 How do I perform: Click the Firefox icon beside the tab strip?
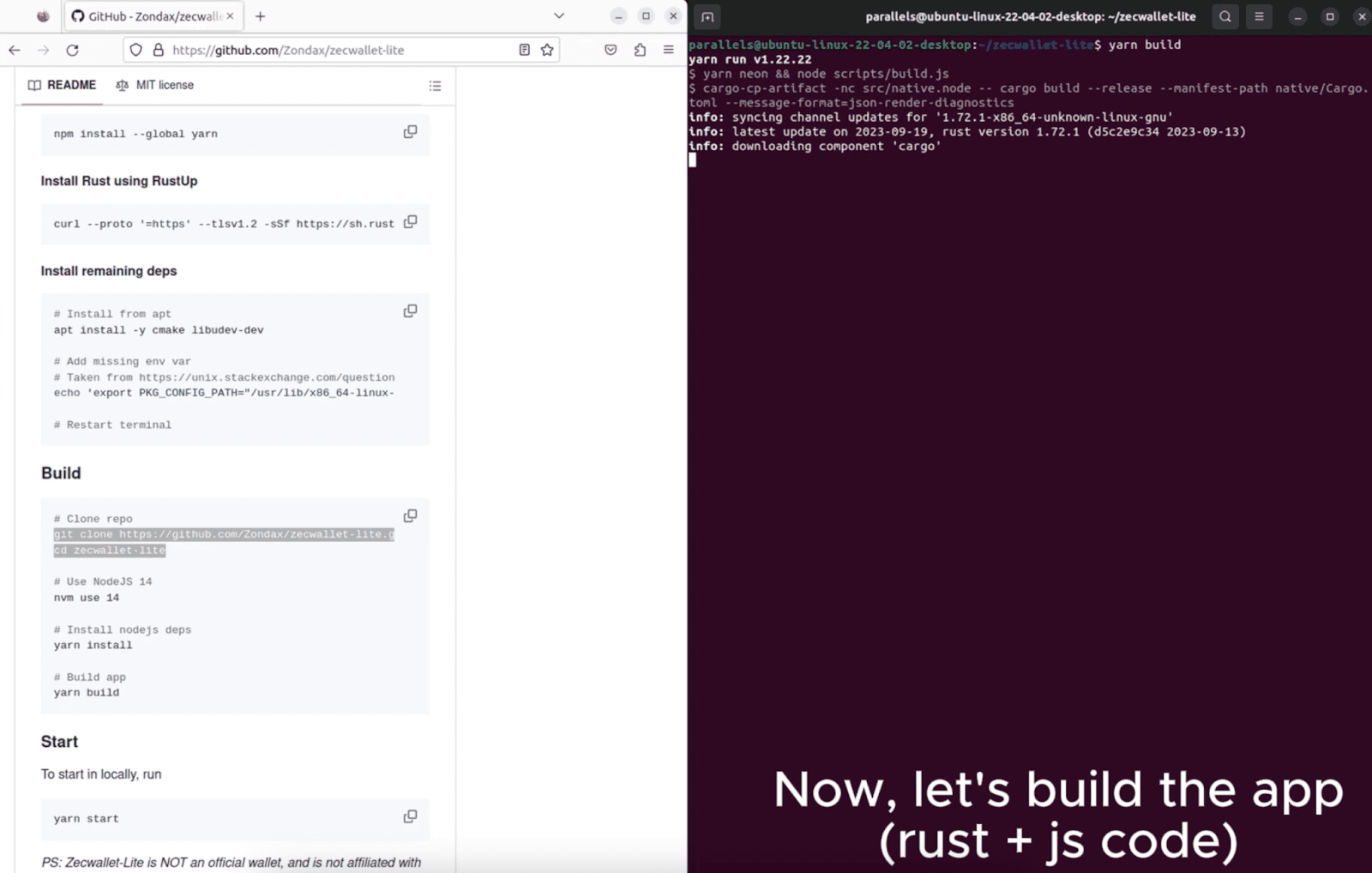pyautogui.click(x=43, y=16)
